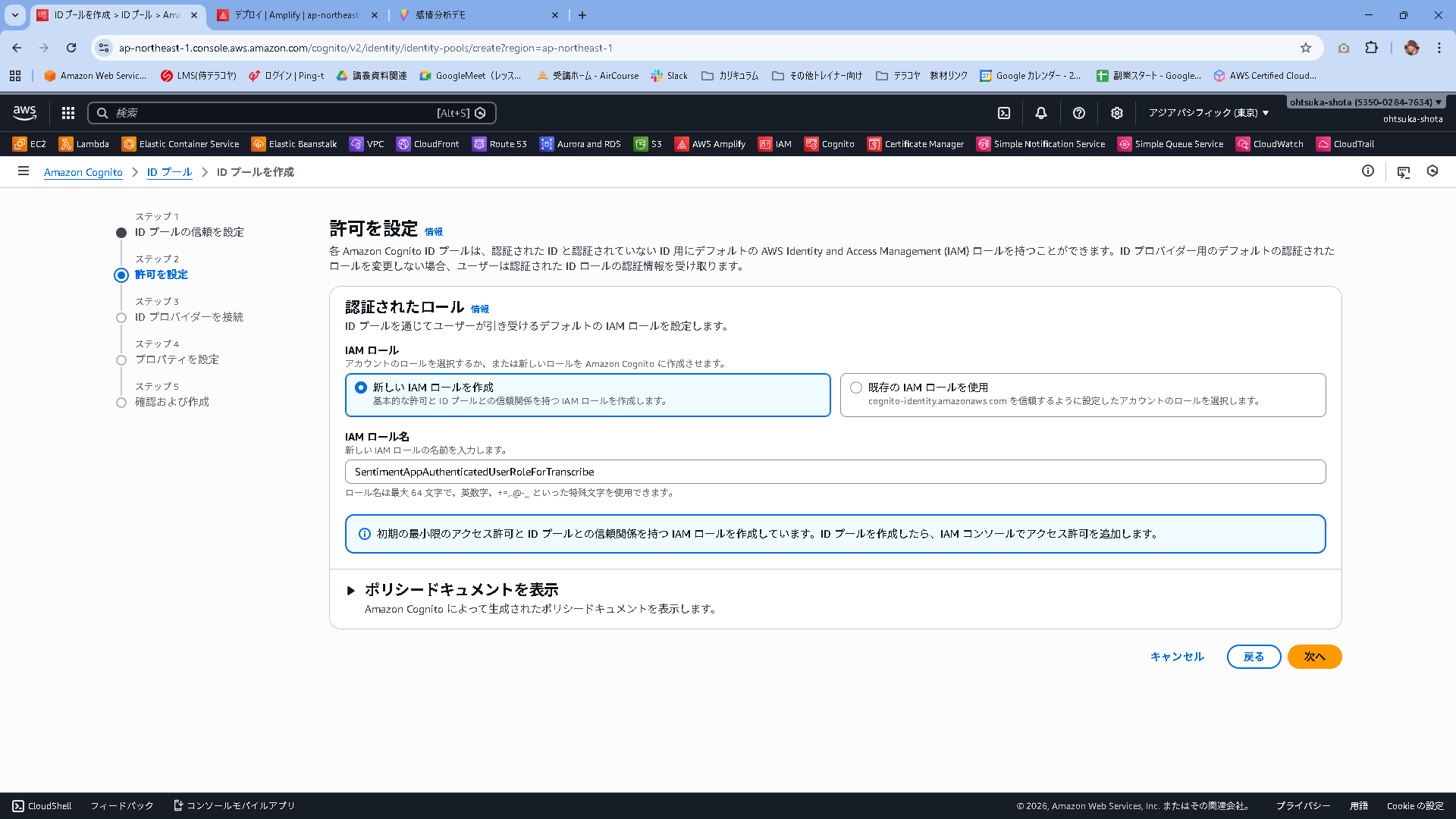This screenshot has height=819, width=1456.
Task: Open the help question mark icon
Action: (x=1079, y=113)
